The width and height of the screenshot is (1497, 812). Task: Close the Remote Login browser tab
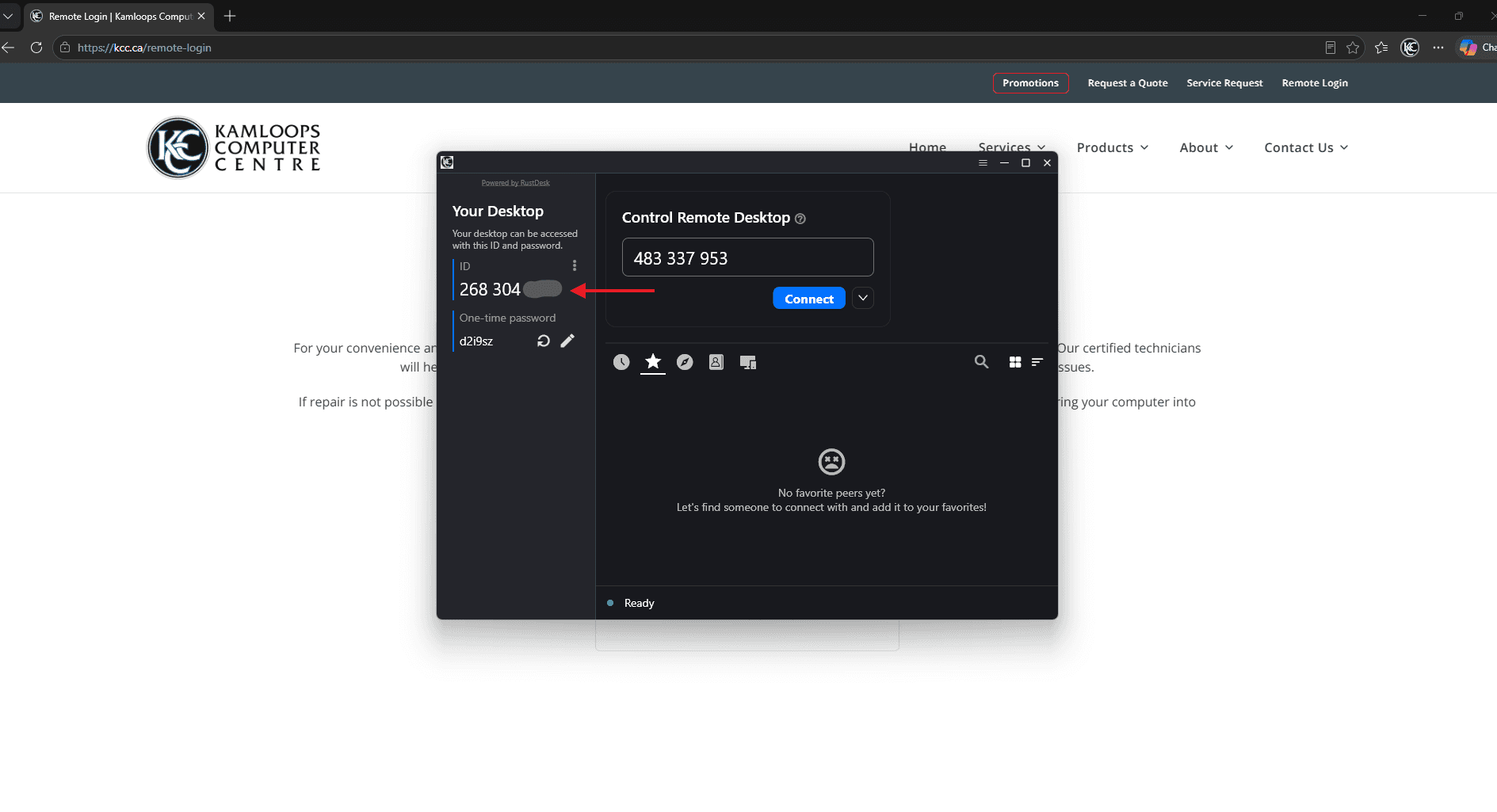(x=201, y=16)
